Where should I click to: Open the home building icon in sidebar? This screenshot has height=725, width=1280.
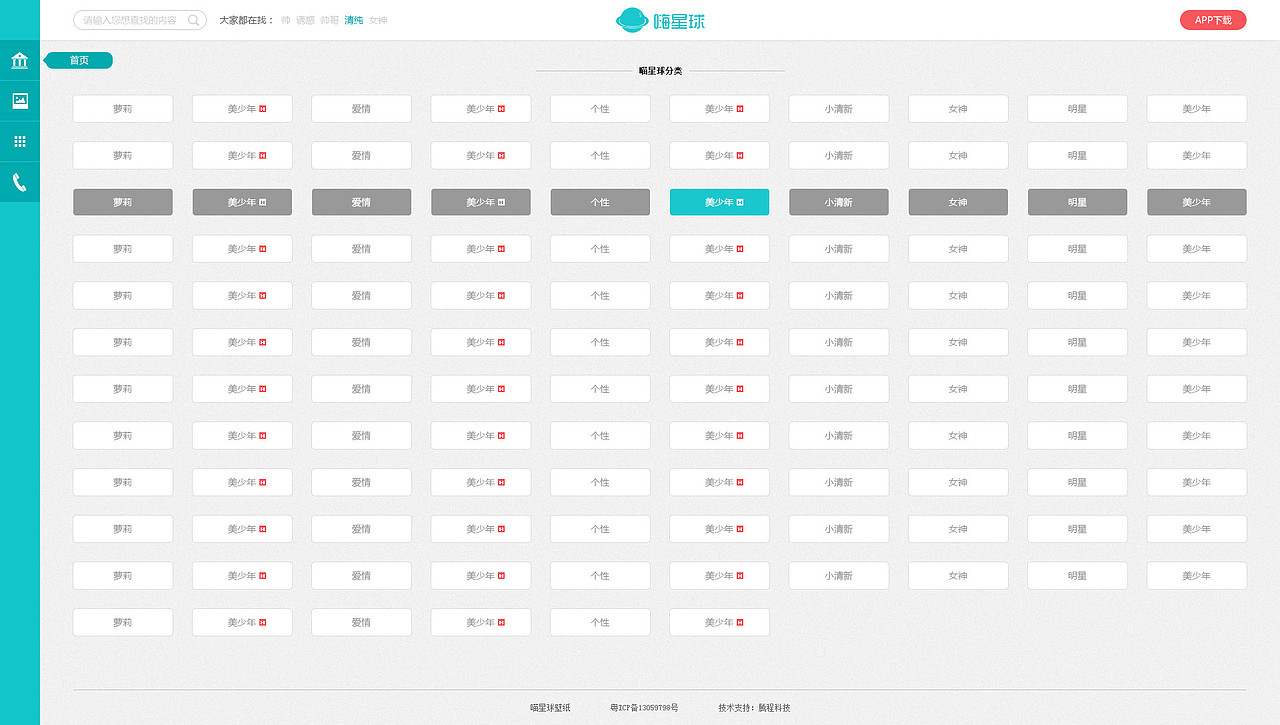tap(20, 61)
